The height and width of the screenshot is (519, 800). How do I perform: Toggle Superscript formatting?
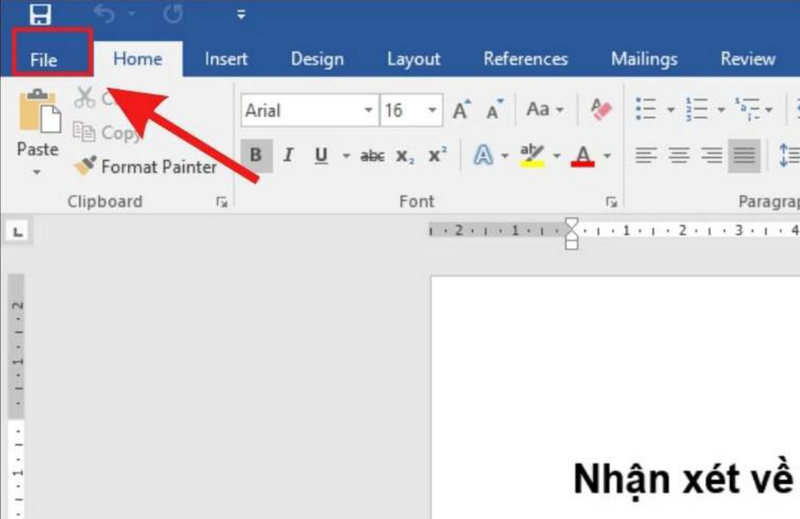[438, 155]
